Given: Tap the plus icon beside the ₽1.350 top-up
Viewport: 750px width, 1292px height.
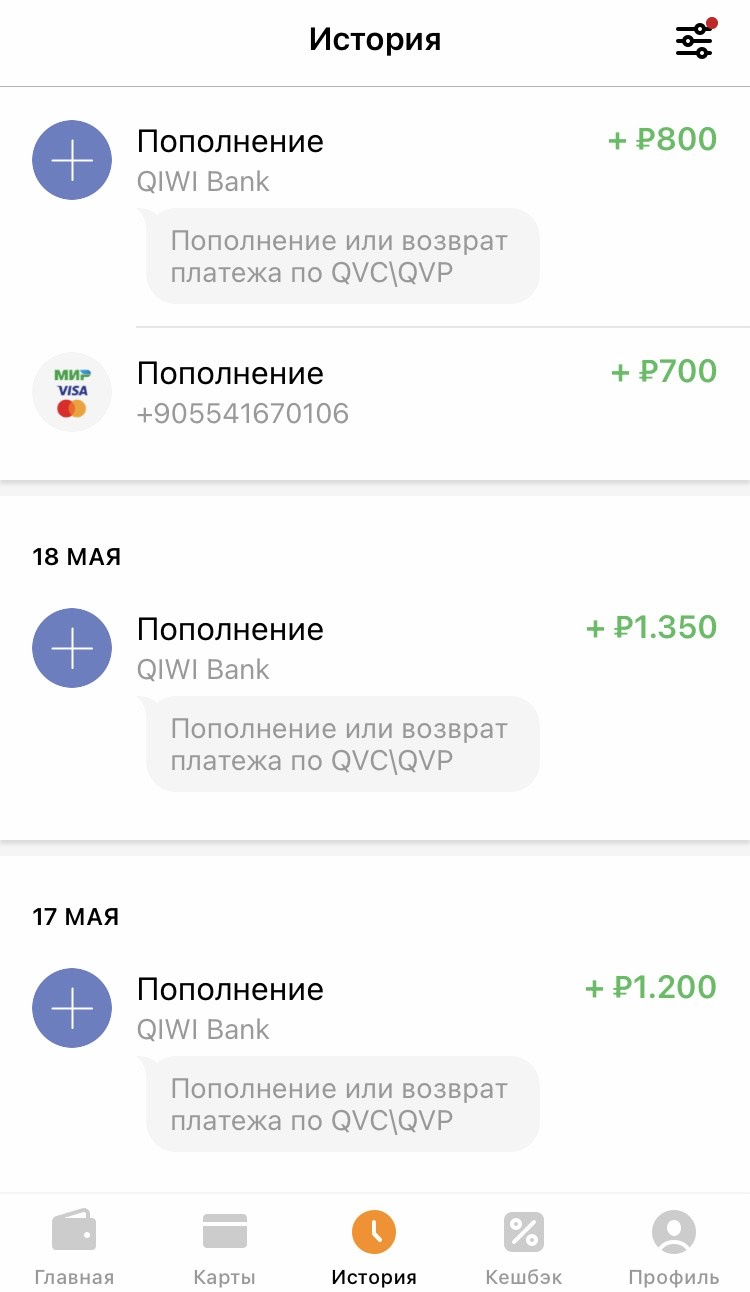Looking at the screenshot, I should (72, 648).
